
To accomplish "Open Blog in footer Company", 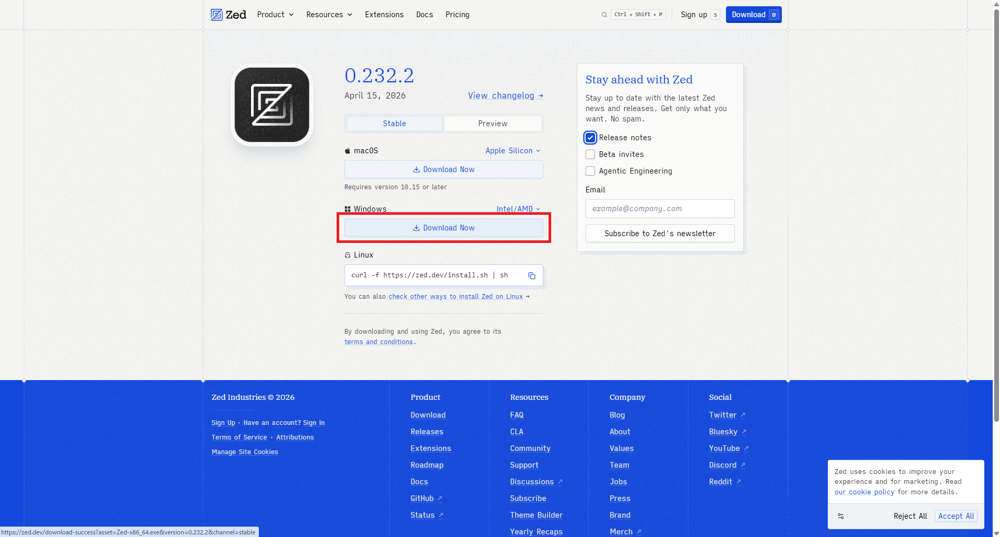I will click(617, 415).
